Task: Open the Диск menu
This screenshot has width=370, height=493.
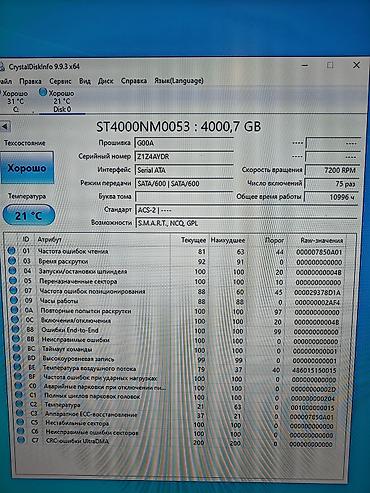Action: click(x=106, y=81)
